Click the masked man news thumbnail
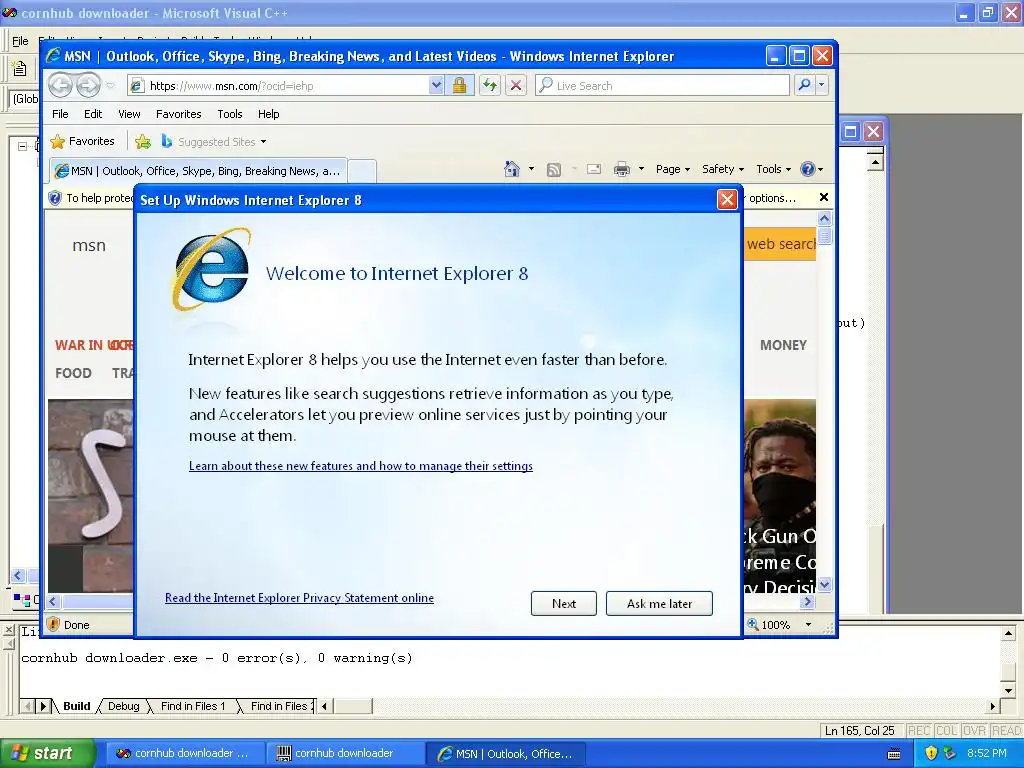The image size is (1024, 768). click(780, 496)
